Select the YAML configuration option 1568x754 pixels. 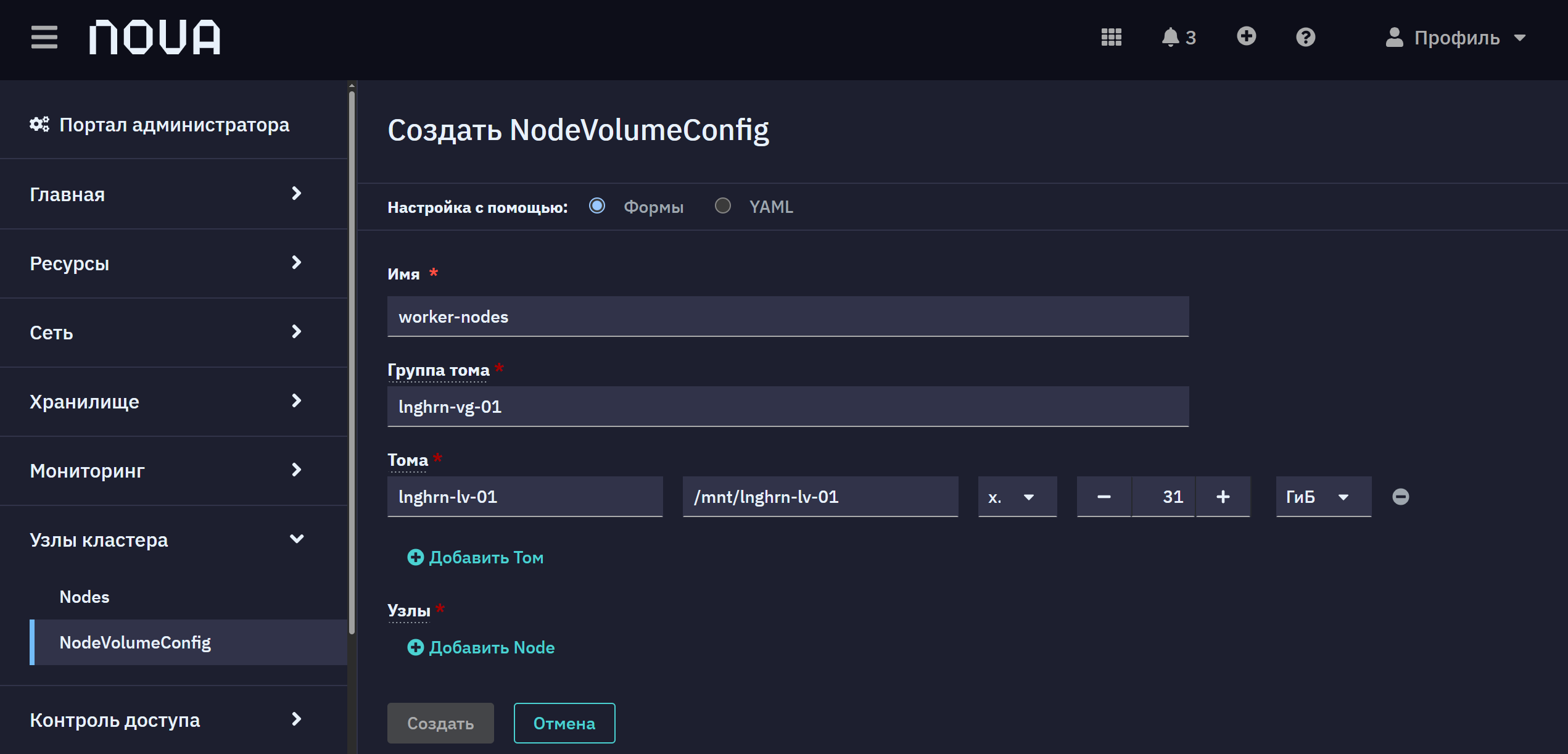[722, 205]
